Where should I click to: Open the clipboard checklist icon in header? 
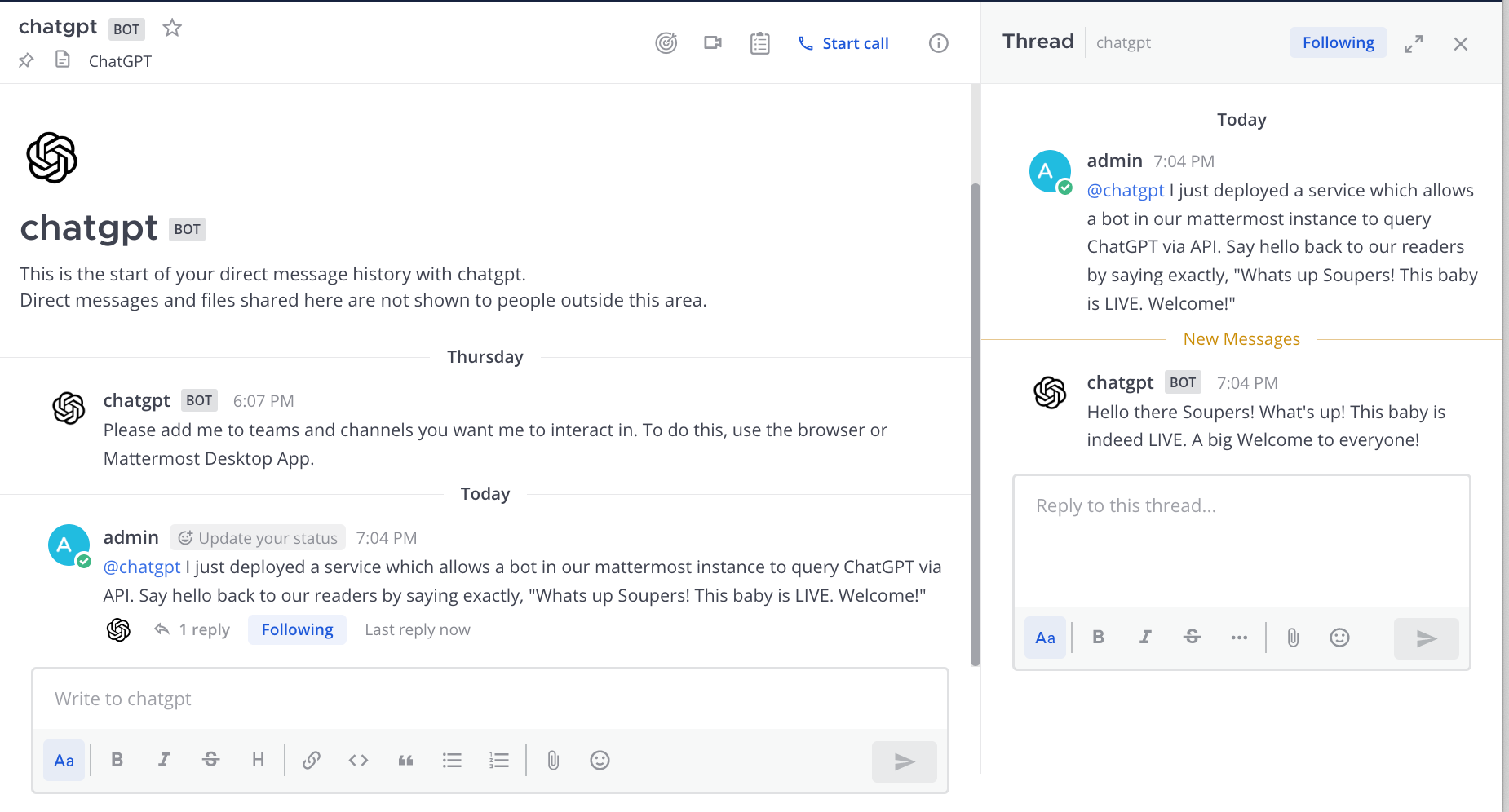tap(760, 43)
